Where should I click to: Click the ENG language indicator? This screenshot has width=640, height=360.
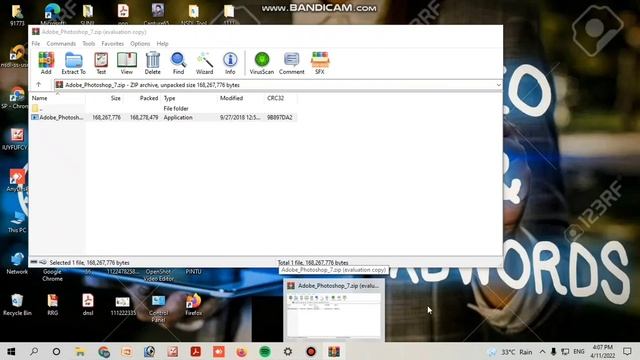pyautogui.click(x=579, y=351)
